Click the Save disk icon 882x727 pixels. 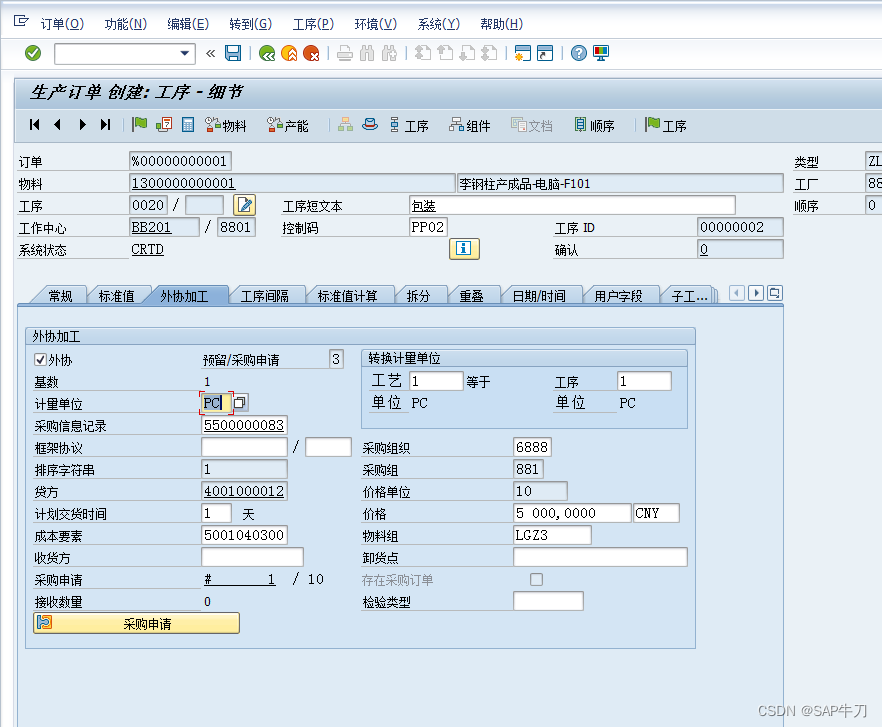233,53
